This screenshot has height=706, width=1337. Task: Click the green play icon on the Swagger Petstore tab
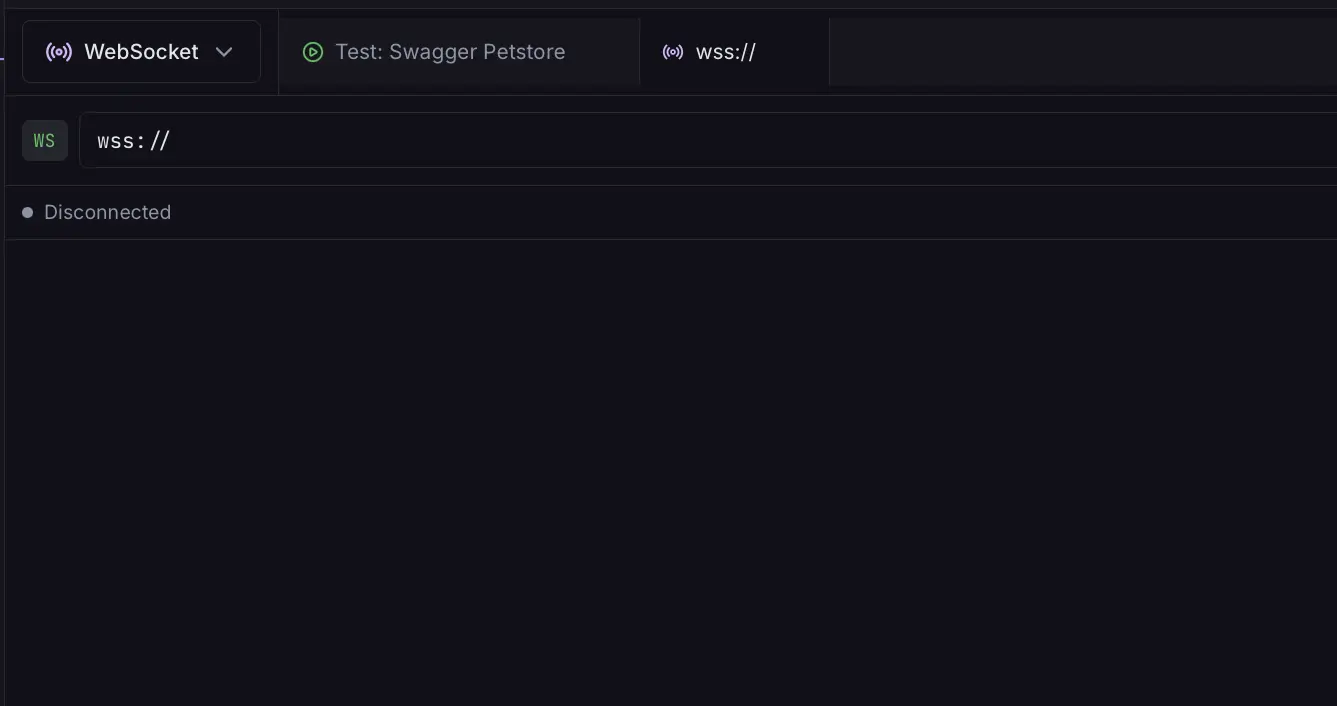pos(313,51)
